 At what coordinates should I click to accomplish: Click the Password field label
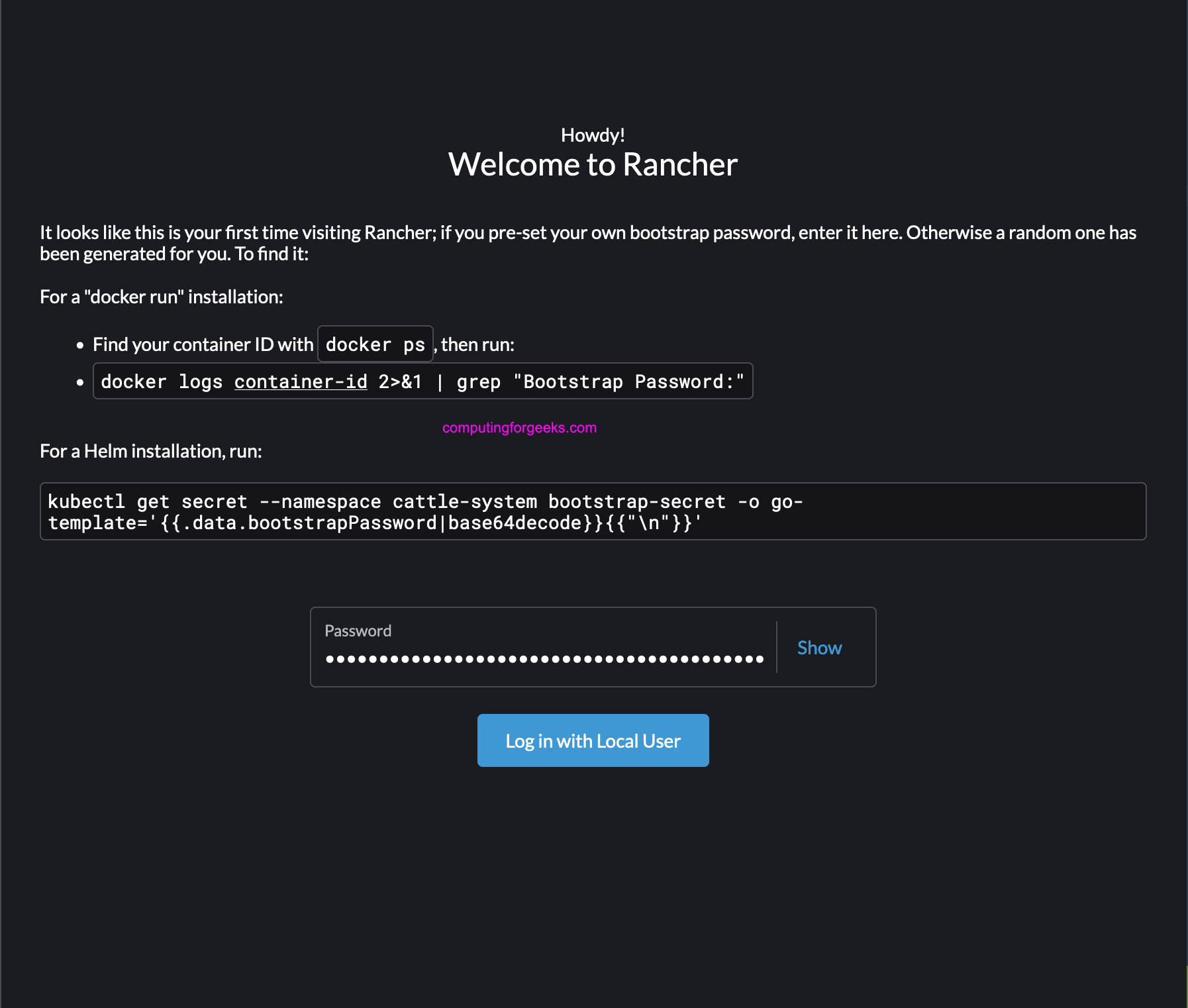[x=357, y=630]
